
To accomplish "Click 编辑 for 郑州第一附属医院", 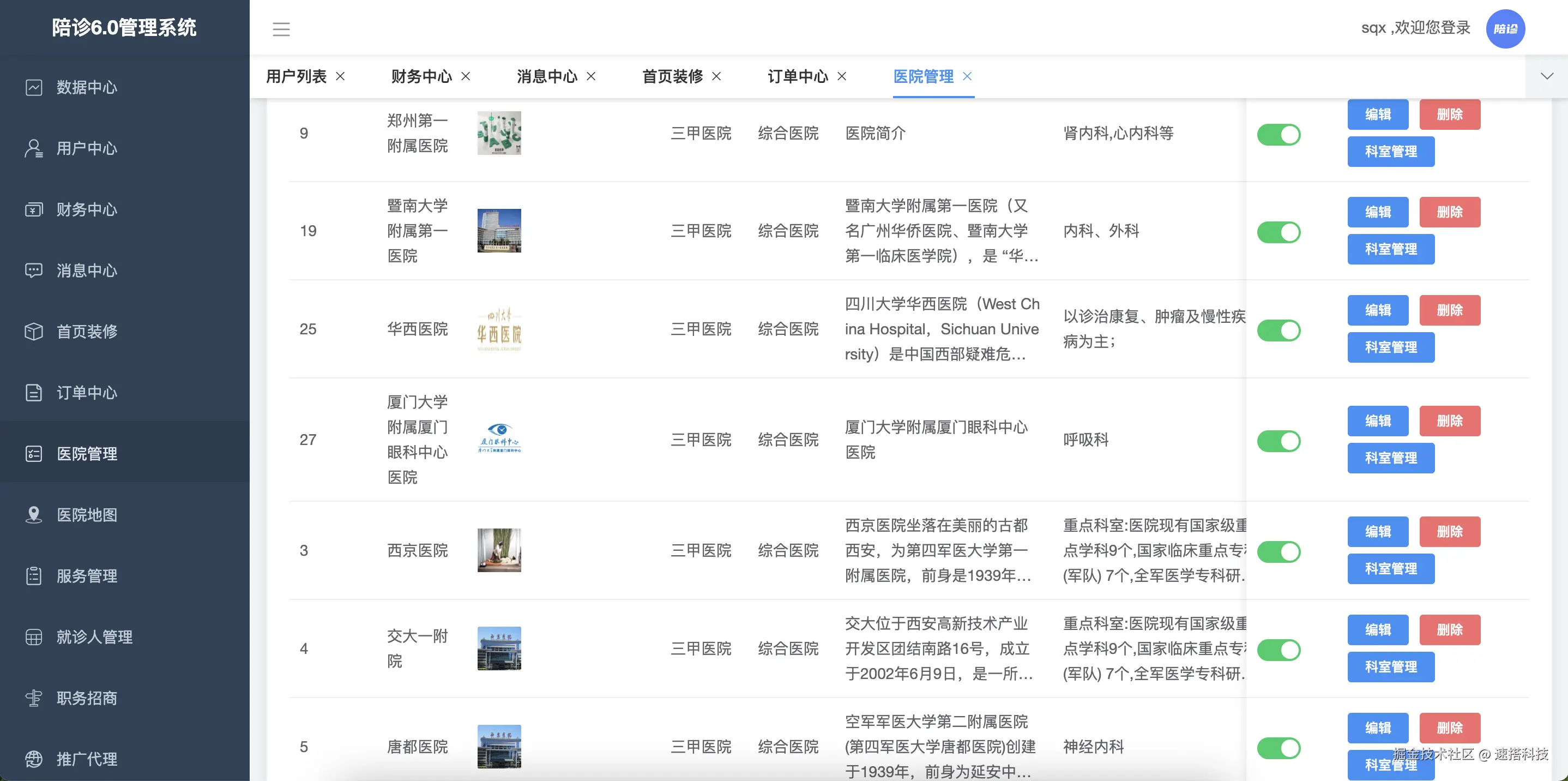I will (x=1378, y=115).
